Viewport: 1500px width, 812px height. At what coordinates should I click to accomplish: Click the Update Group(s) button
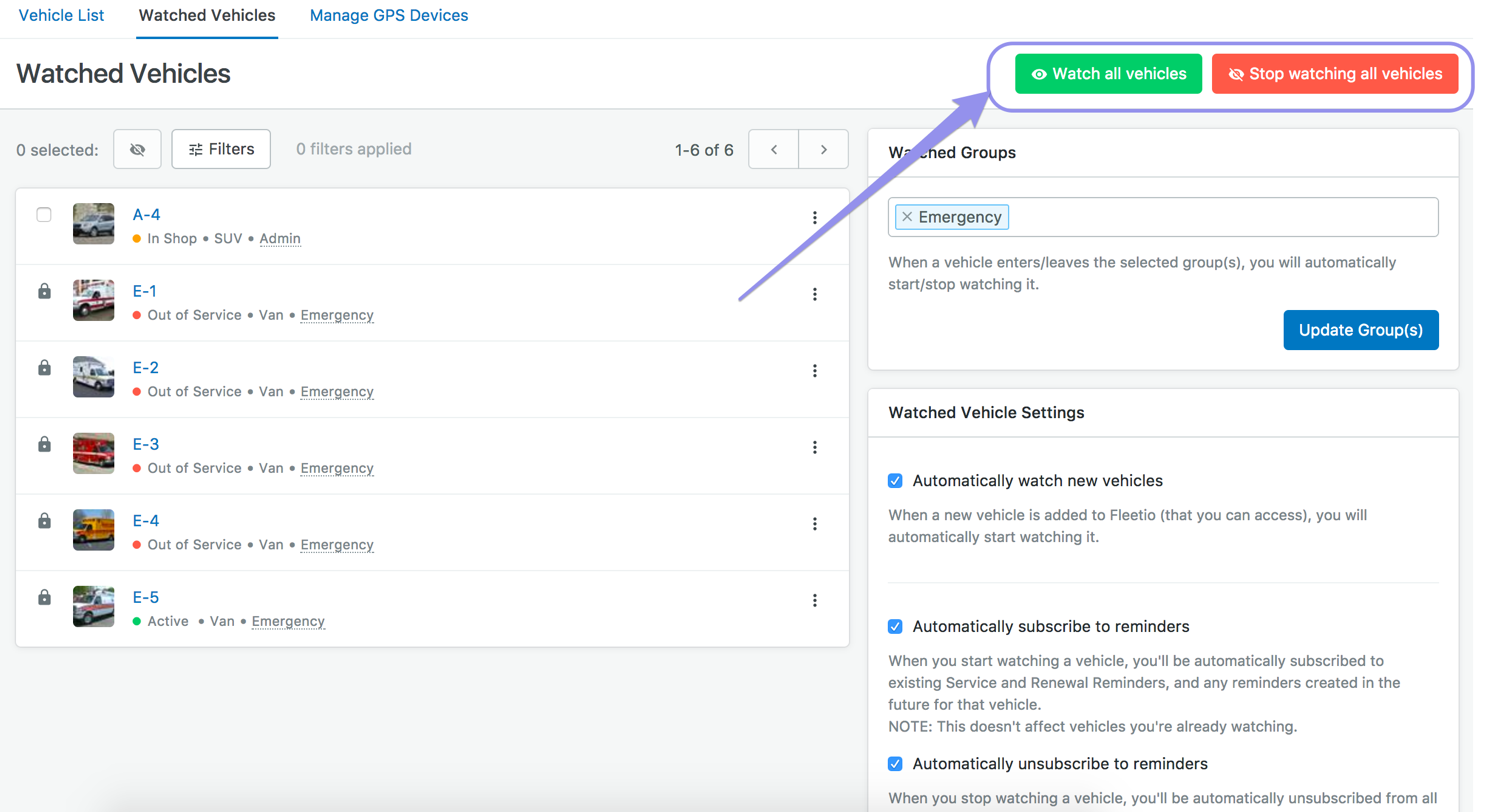pyautogui.click(x=1361, y=330)
